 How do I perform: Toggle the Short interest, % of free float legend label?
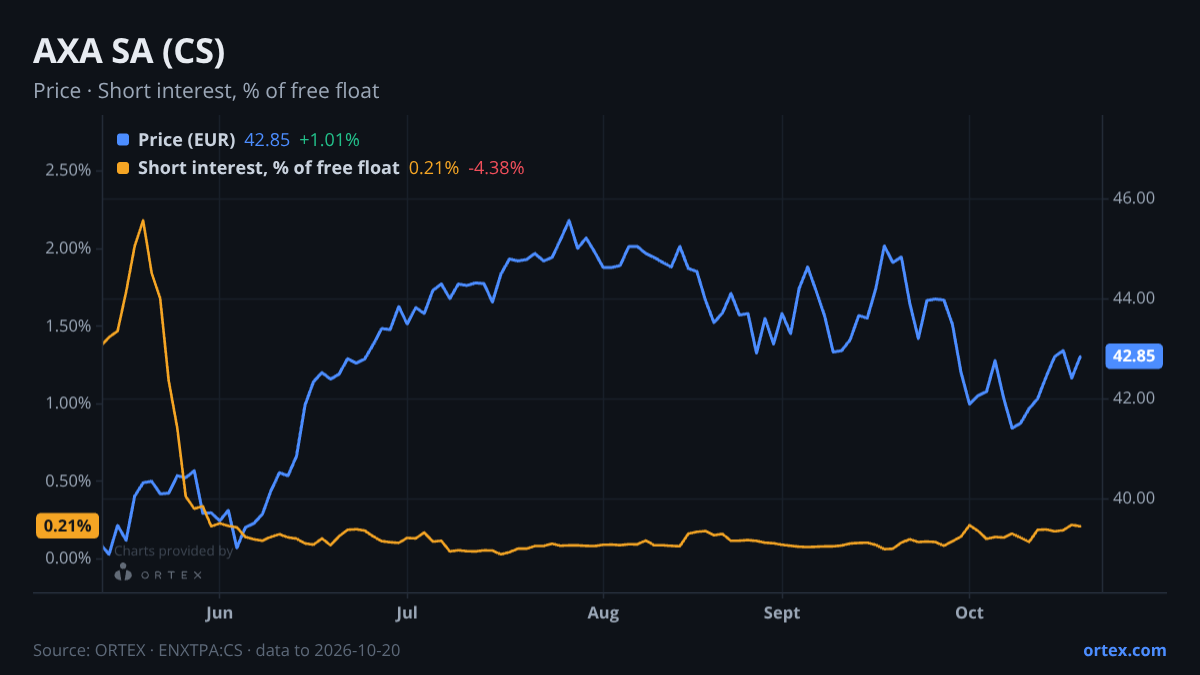[x=269, y=168]
